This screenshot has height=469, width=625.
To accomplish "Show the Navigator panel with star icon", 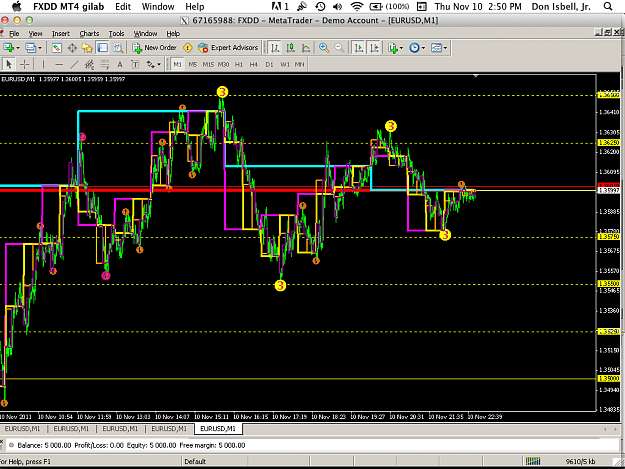I will [x=87, y=48].
